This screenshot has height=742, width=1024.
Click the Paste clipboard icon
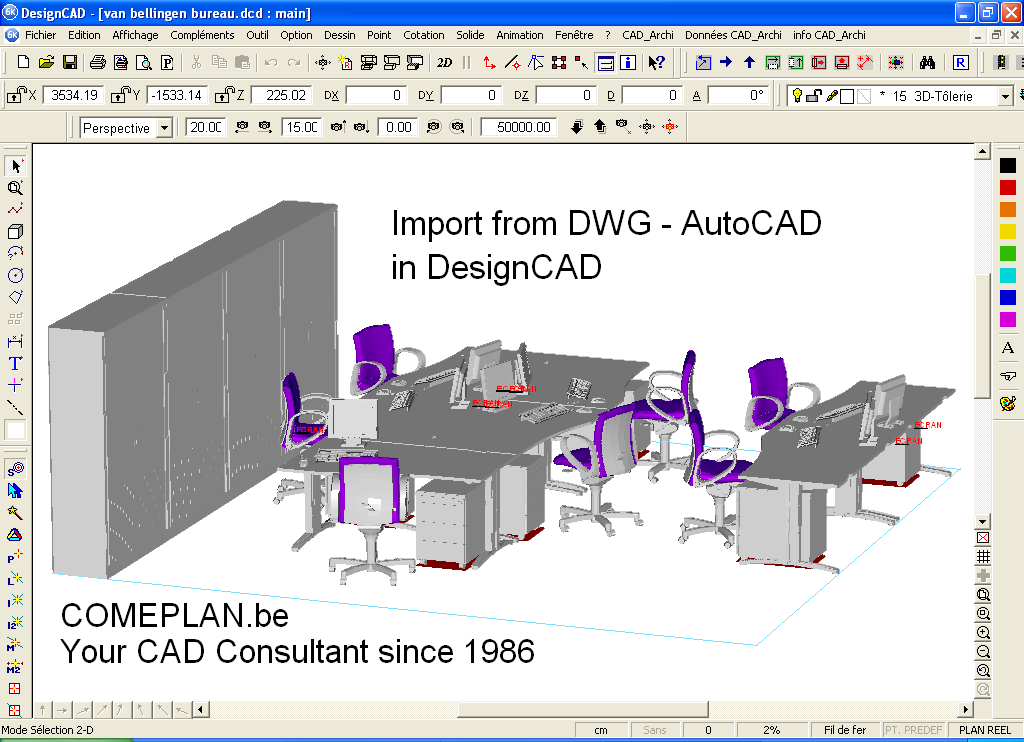coord(242,62)
